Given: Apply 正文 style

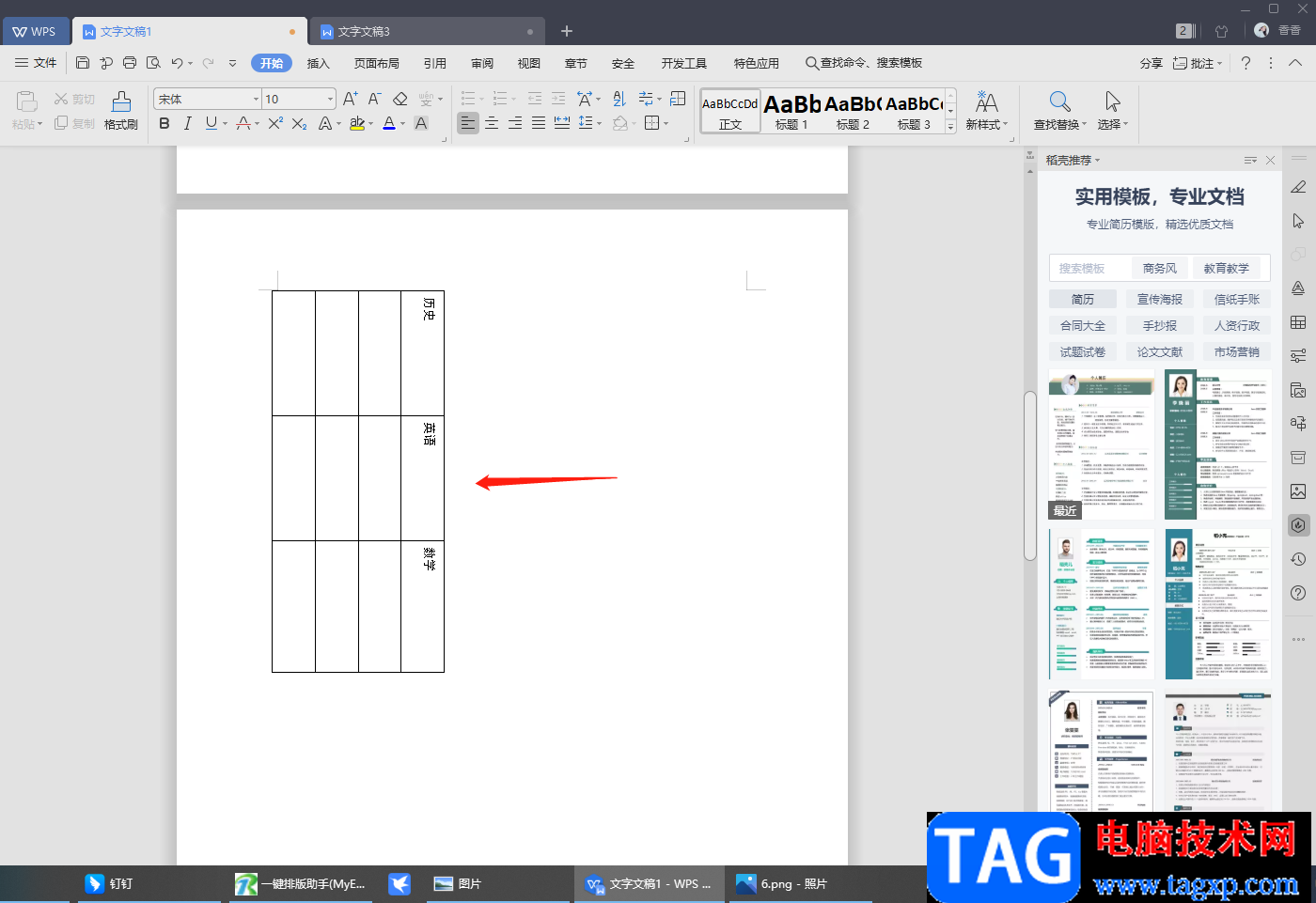Looking at the screenshot, I should pyautogui.click(x=730, y=111).
